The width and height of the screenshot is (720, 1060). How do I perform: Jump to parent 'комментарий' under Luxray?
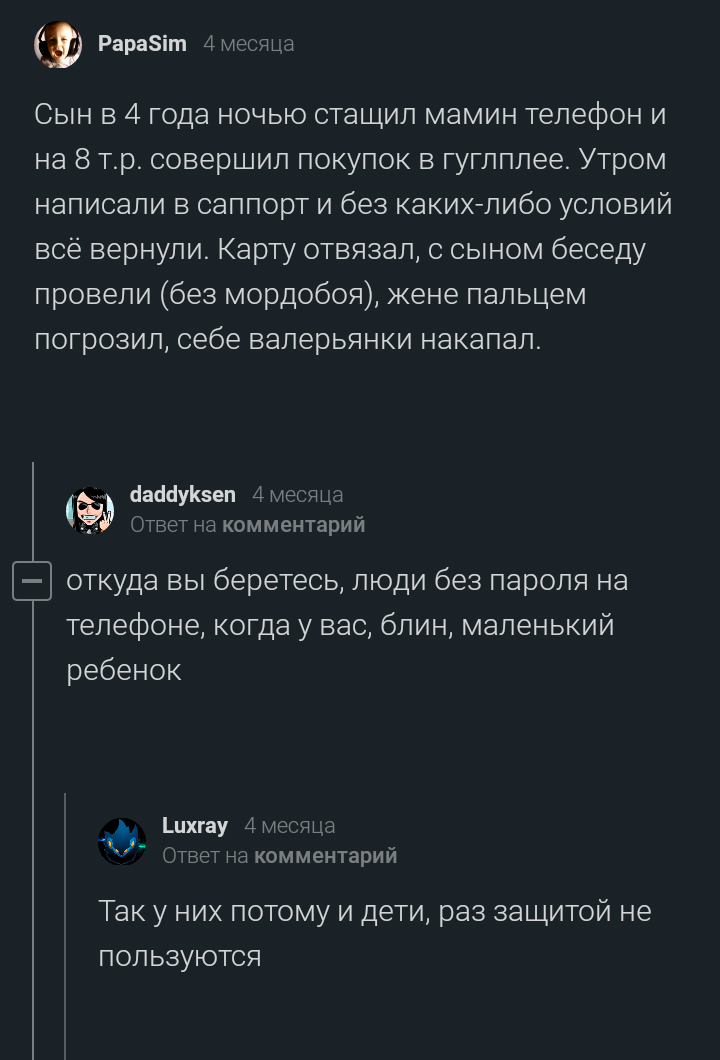tap(325, 856)
